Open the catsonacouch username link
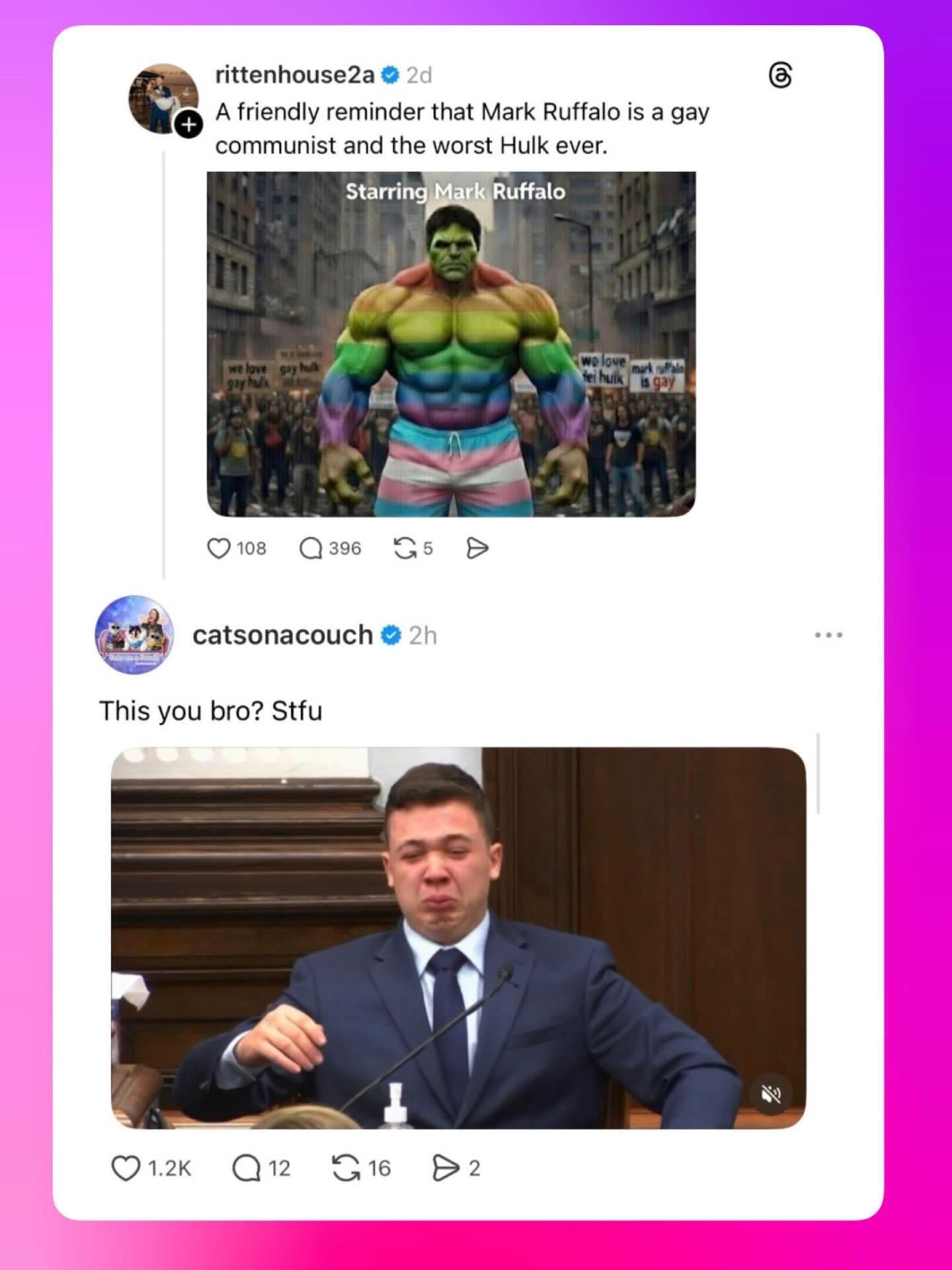The height and width of the screenshot is (1270, 952). coord(283,635)
